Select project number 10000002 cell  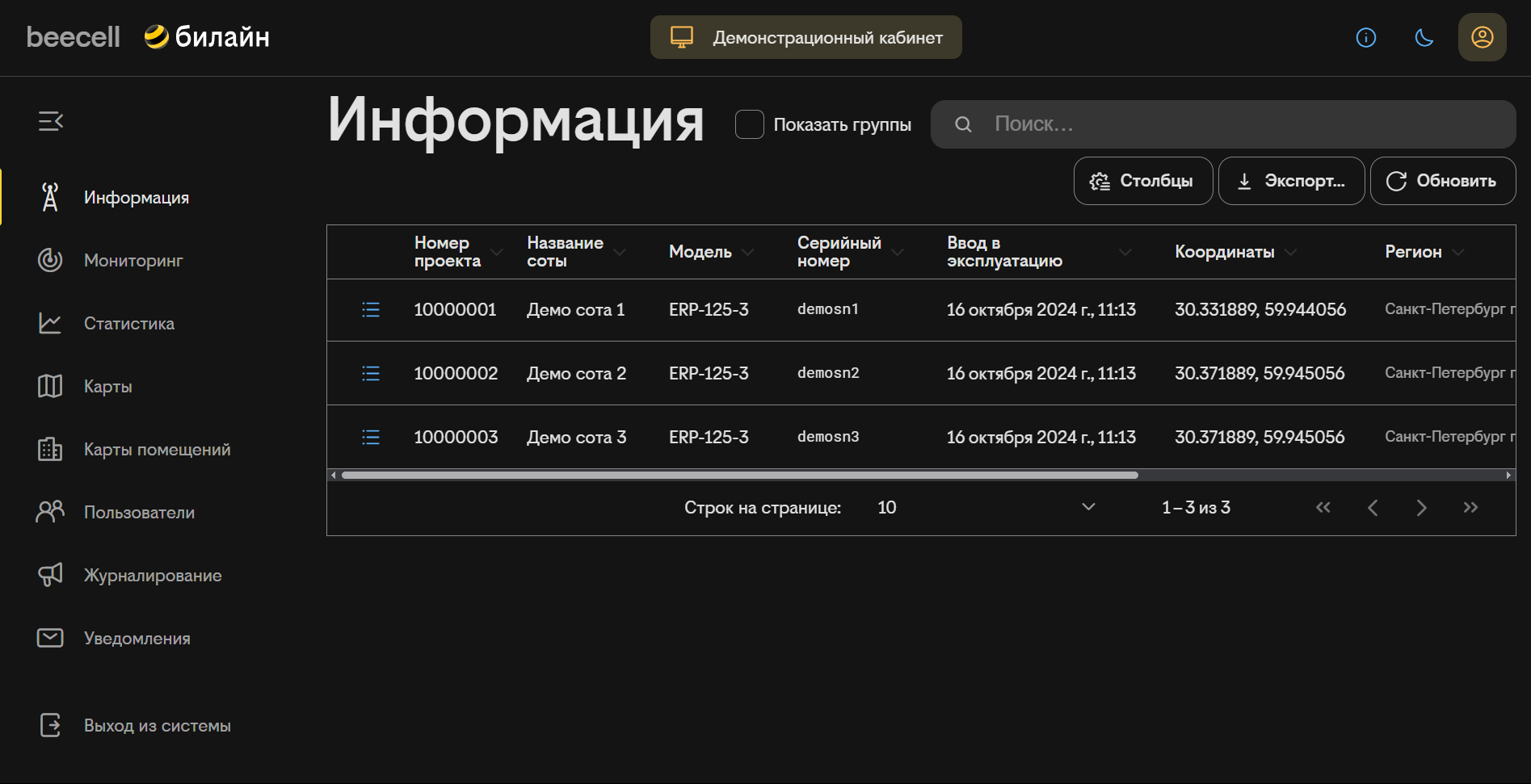point(456,373)
